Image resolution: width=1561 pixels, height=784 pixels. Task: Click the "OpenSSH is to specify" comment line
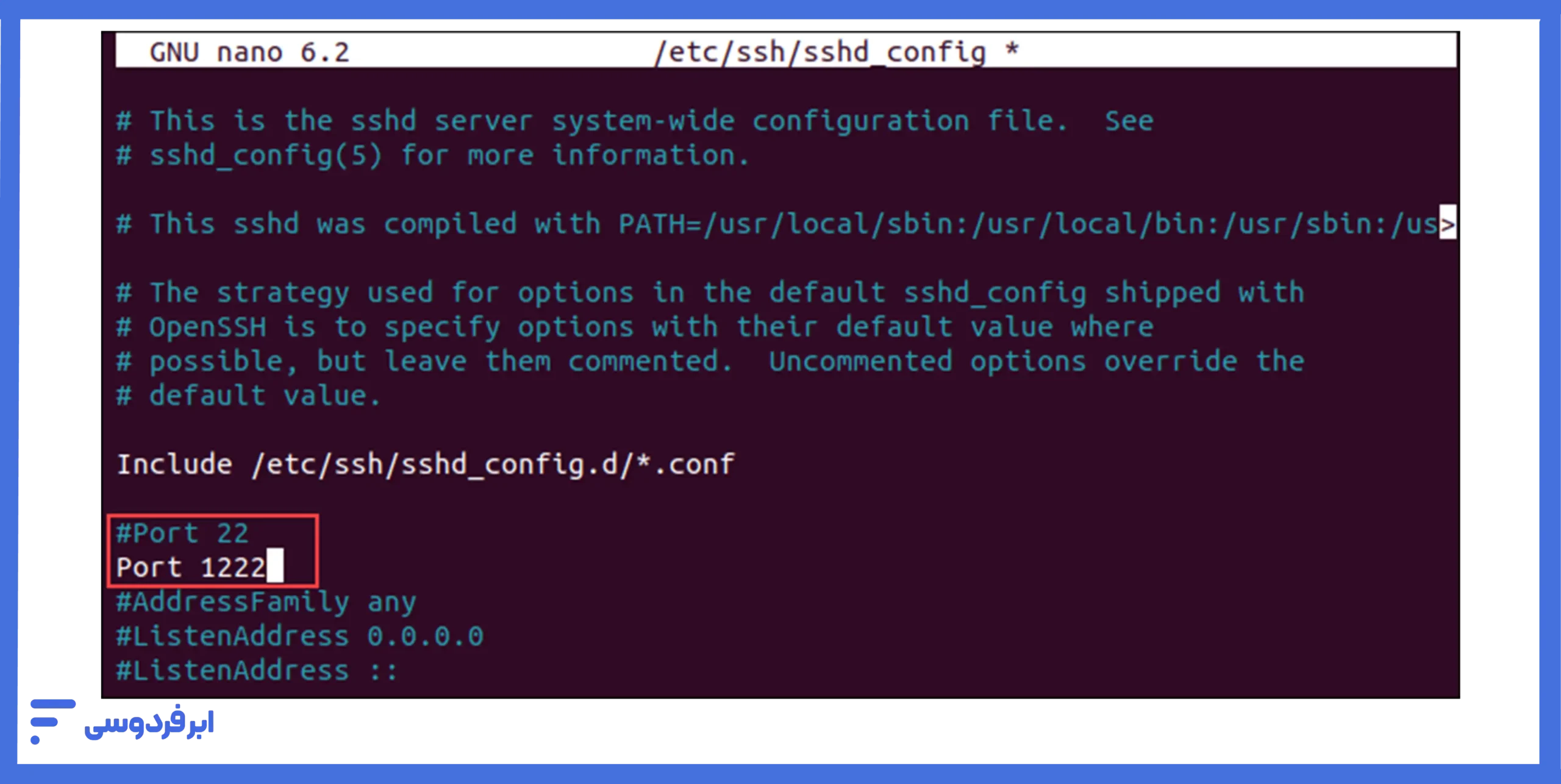point(634,327)
